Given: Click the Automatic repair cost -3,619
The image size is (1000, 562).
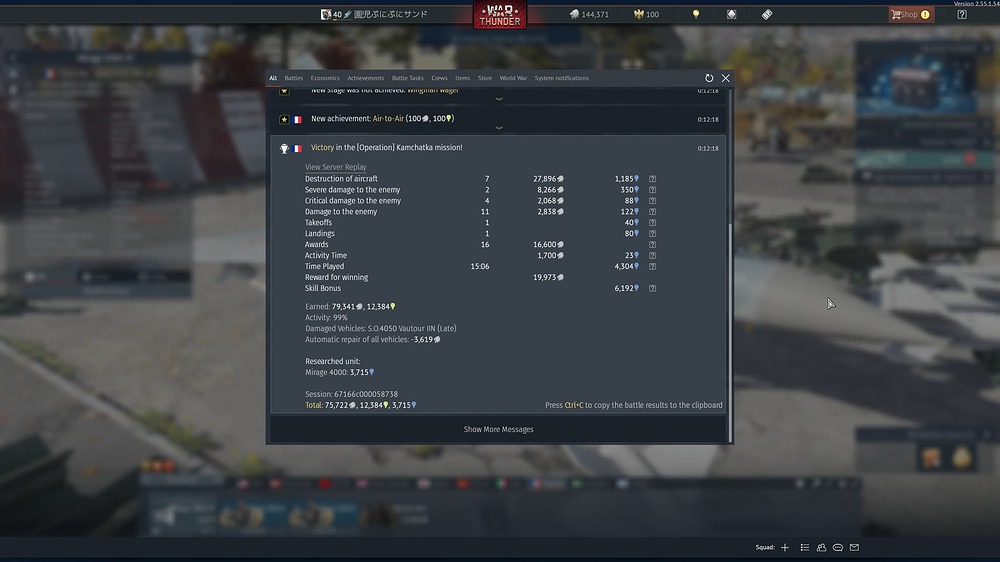Looking at the screenshot, I should click(425, 339).
